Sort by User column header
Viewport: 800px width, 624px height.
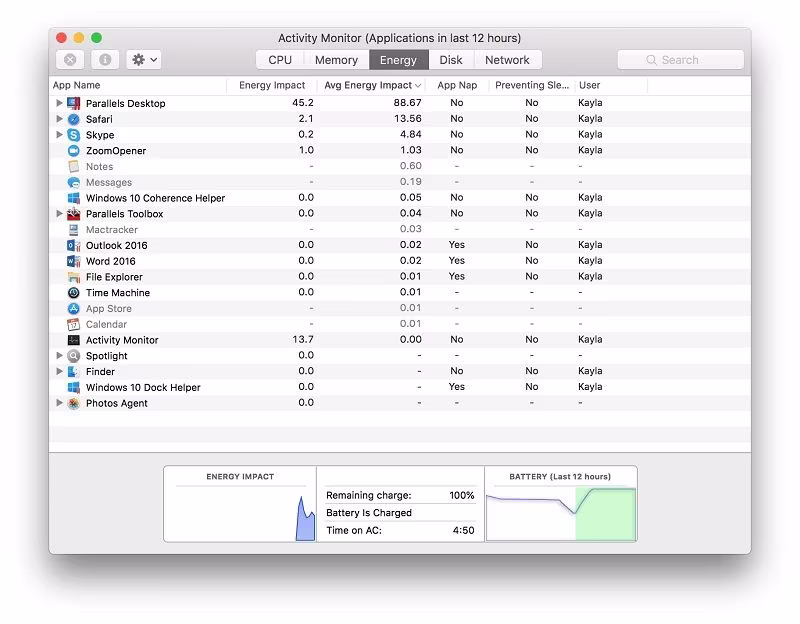pyautogui.click(x=611, y=85)
